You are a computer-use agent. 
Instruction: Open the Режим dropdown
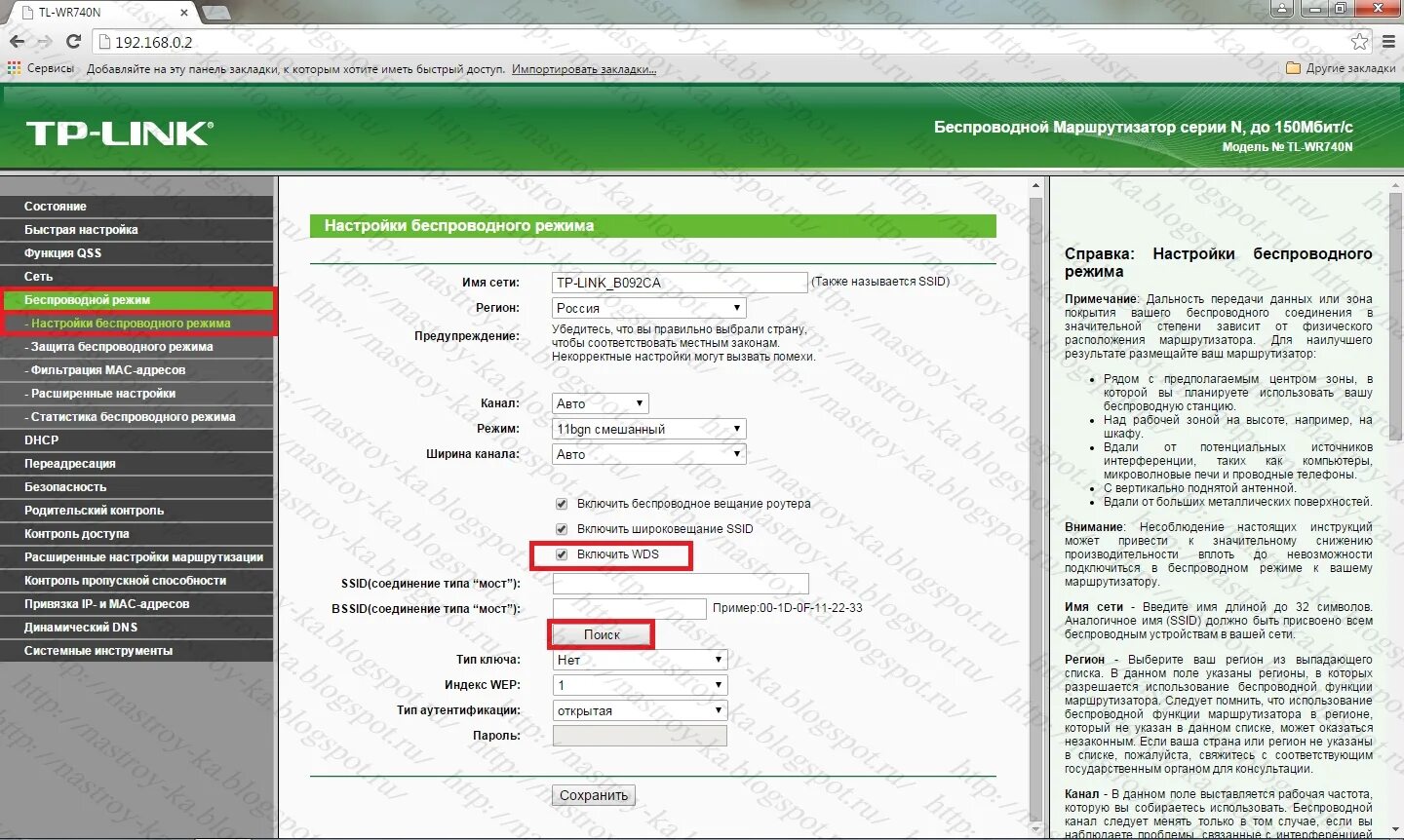click(649, 429)
